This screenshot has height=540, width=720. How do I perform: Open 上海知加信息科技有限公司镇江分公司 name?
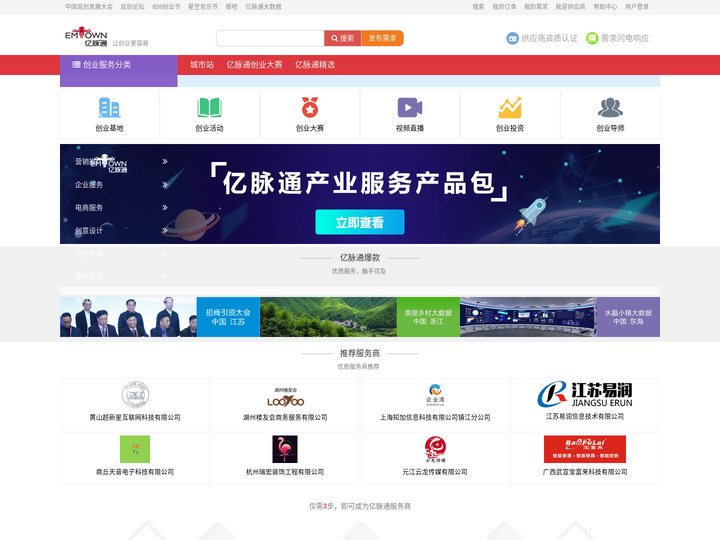point(435,417)
